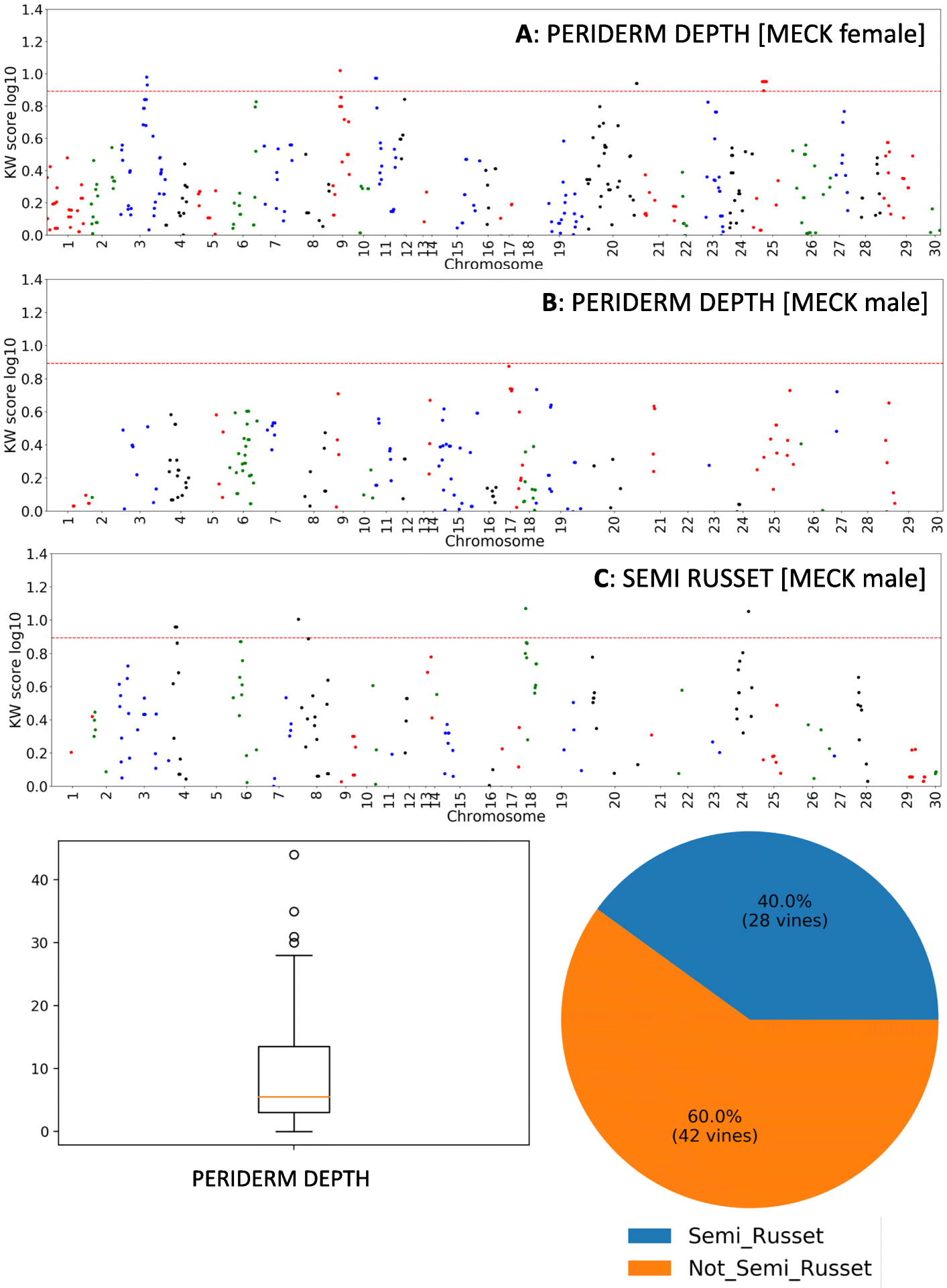The height and width of the screenshot is (1288, 947).
Task: Click the '40.0% (28 vines)' pie label
Action: click(x=784, y=911)
